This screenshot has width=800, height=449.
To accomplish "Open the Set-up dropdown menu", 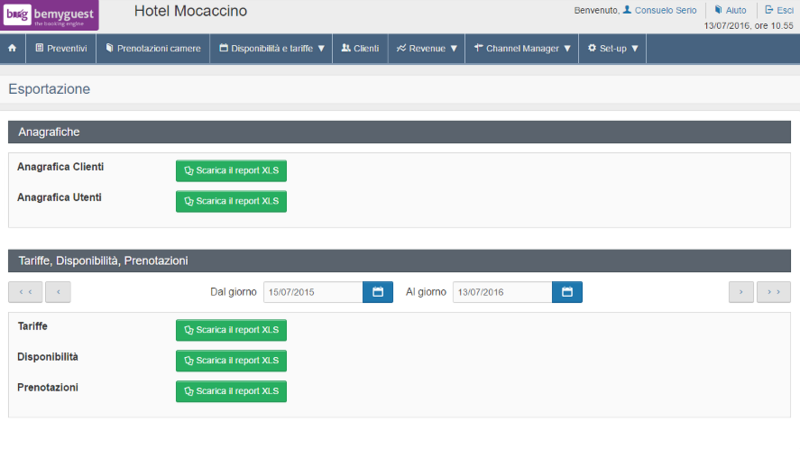I will click(612, 48).
